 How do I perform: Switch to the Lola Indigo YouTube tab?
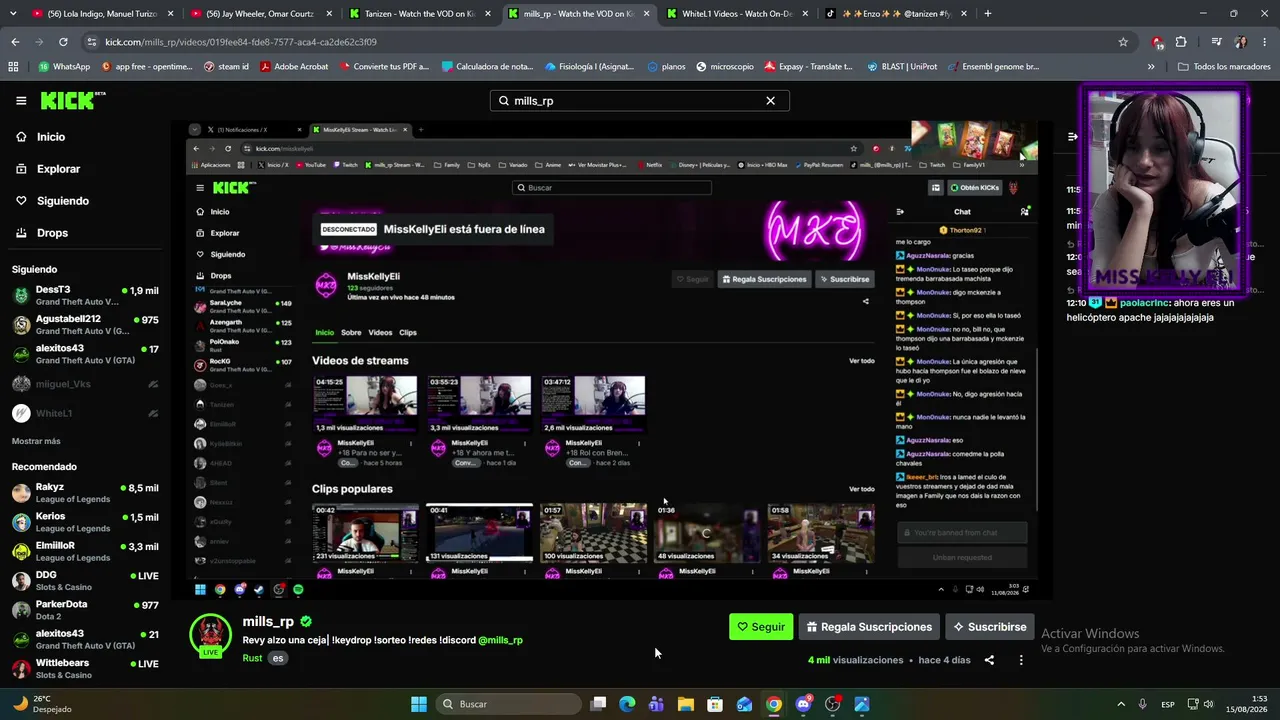pyautogui.click(x=102, y=14)
